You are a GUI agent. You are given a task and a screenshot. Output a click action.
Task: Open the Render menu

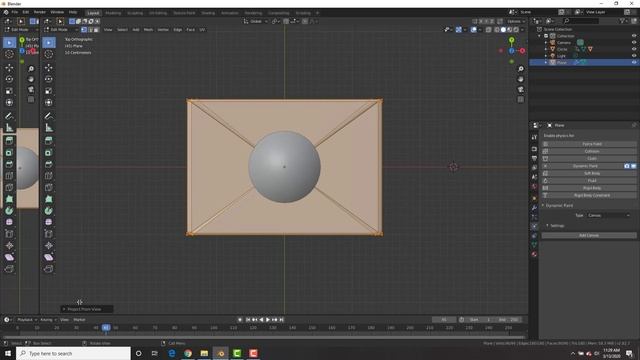40,12
